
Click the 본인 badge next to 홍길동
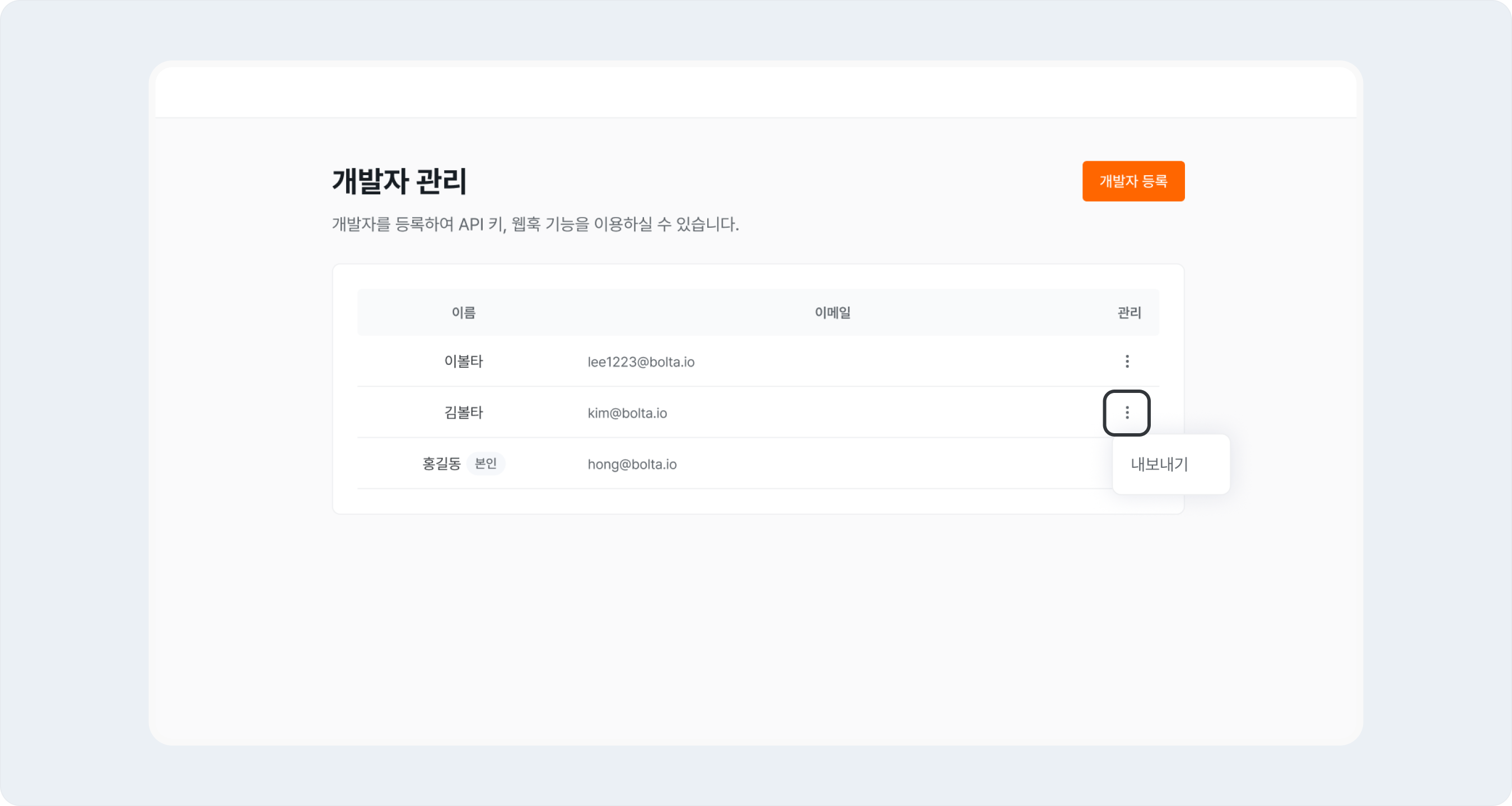tap(486, 464)
